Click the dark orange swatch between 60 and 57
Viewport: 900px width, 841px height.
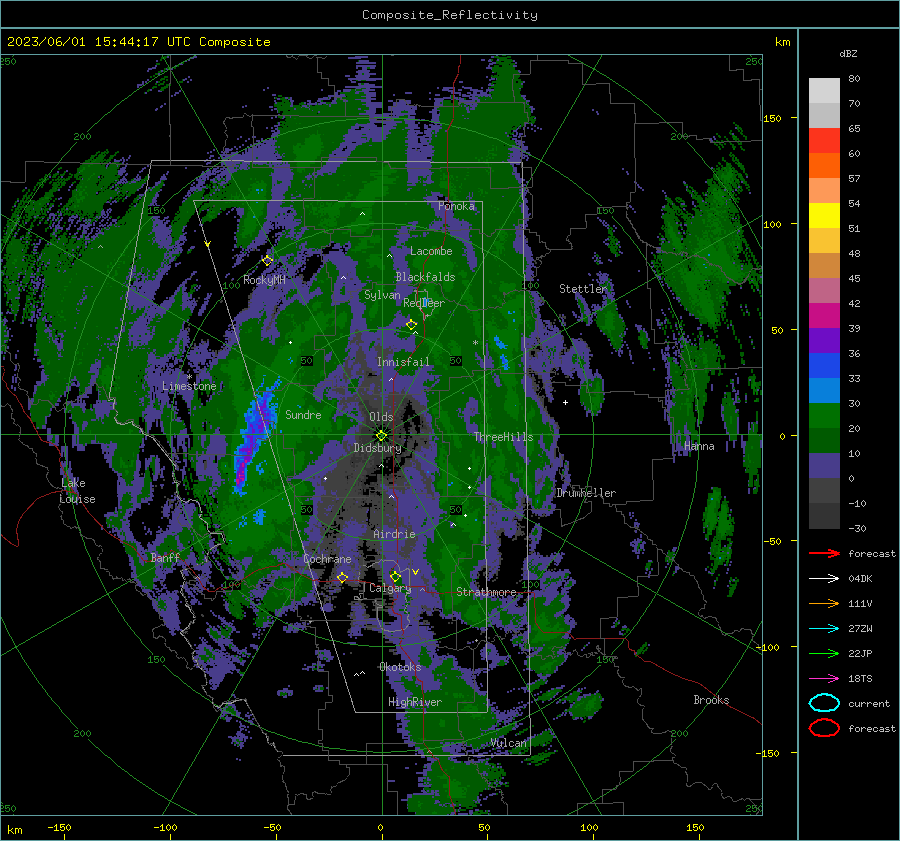pyautogui.click(x=824, y=166)
